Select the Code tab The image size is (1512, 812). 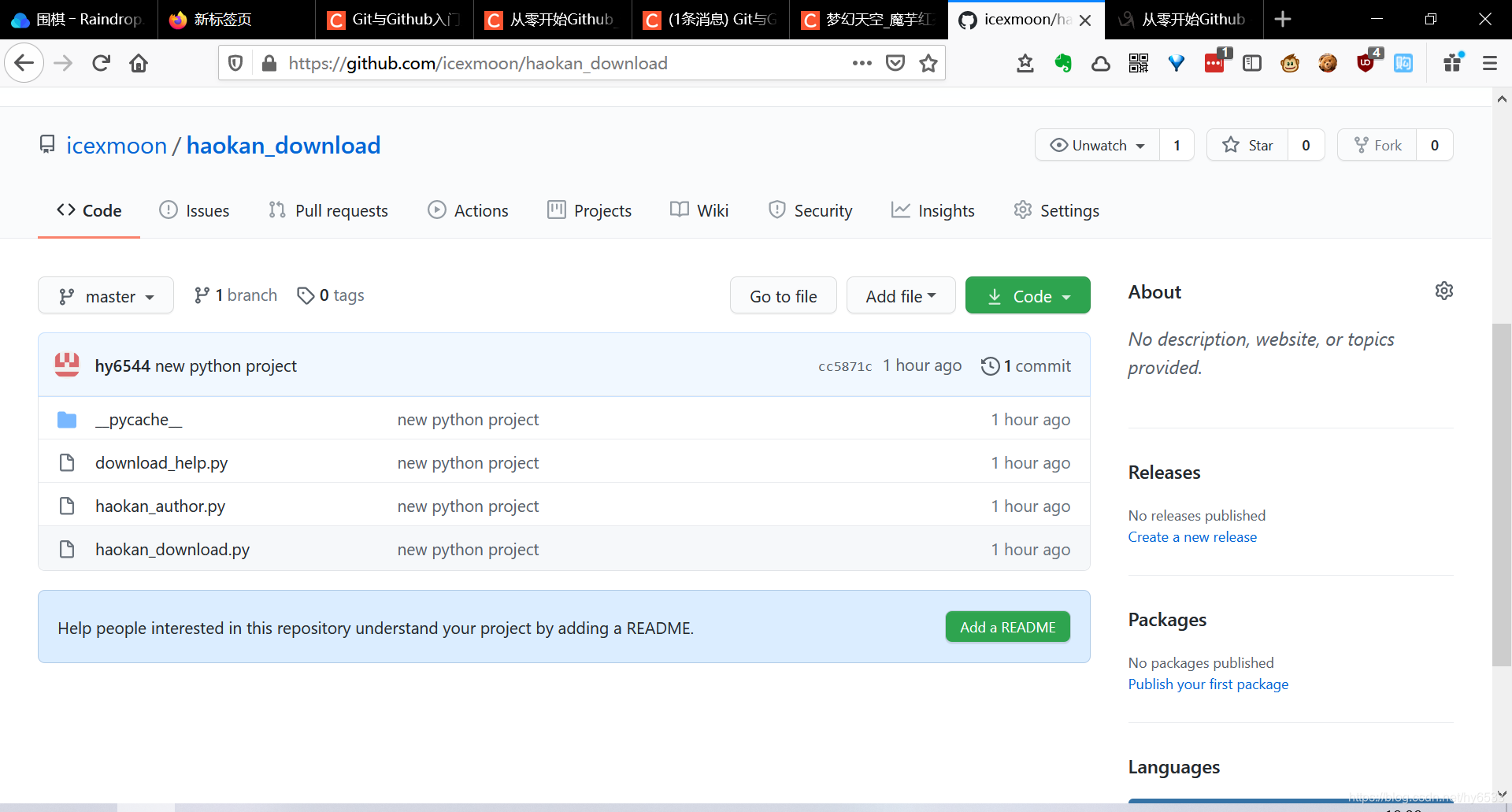point(89,210)
